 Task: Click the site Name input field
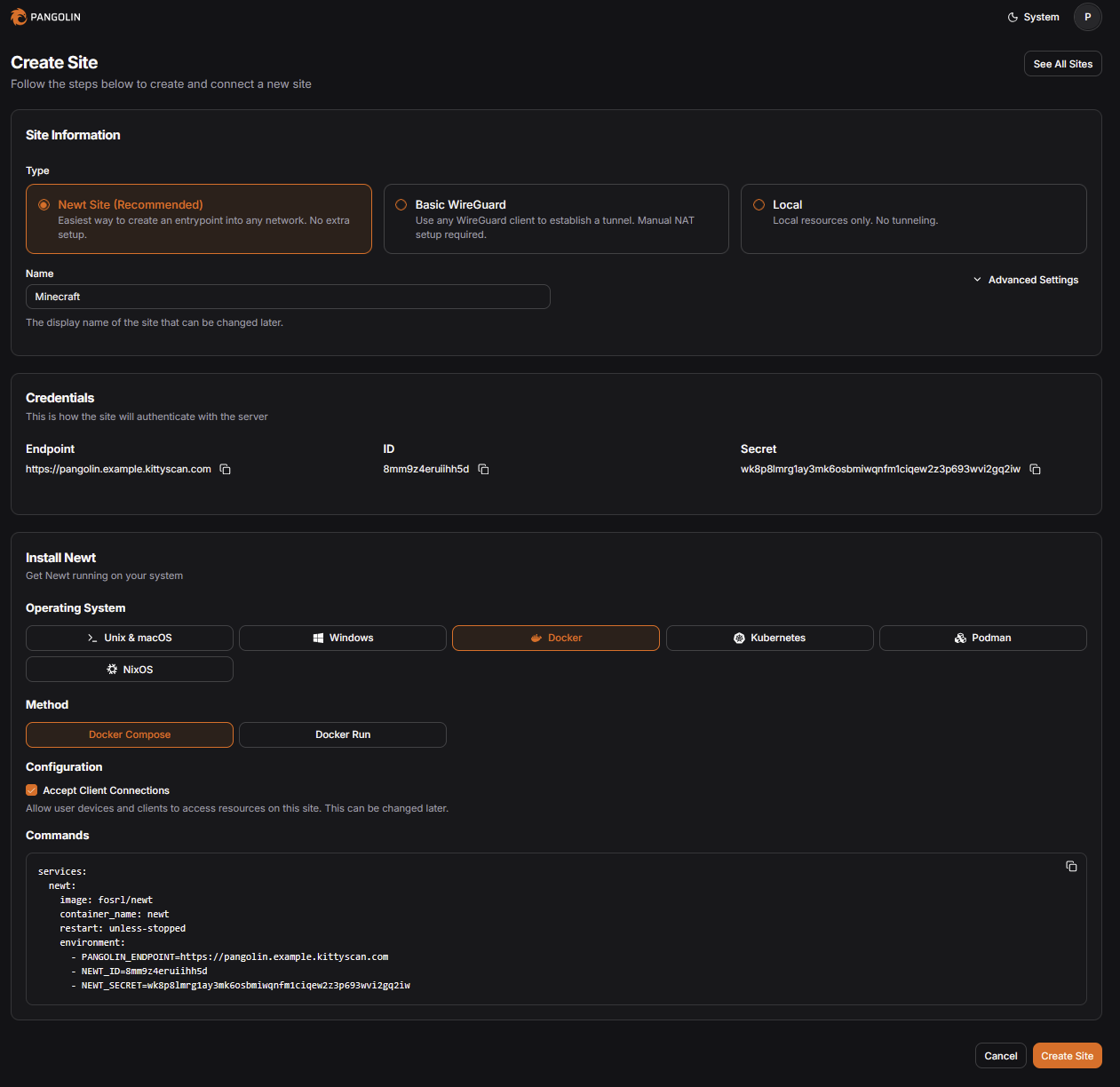tap(287, 296)
